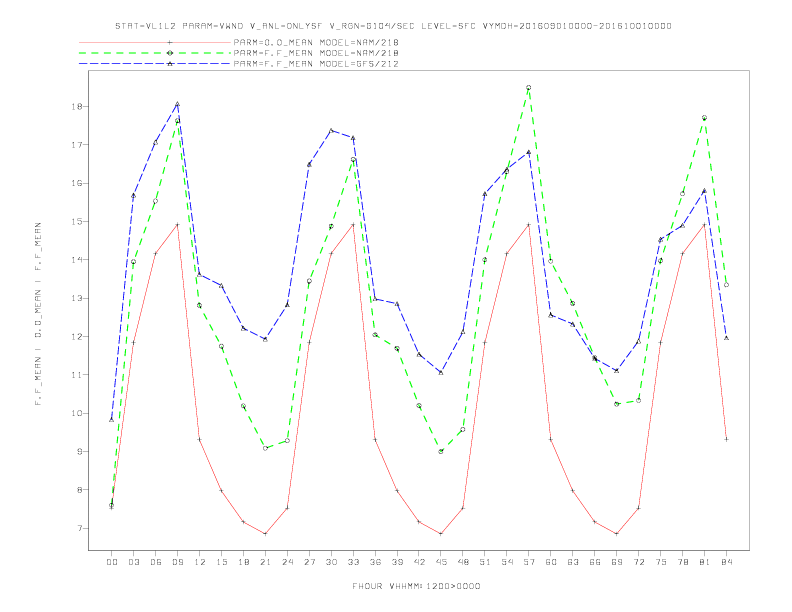Click the vertical y-axis title F.F_MEAN | O.O_MEAN

click(x=38, y=314)
